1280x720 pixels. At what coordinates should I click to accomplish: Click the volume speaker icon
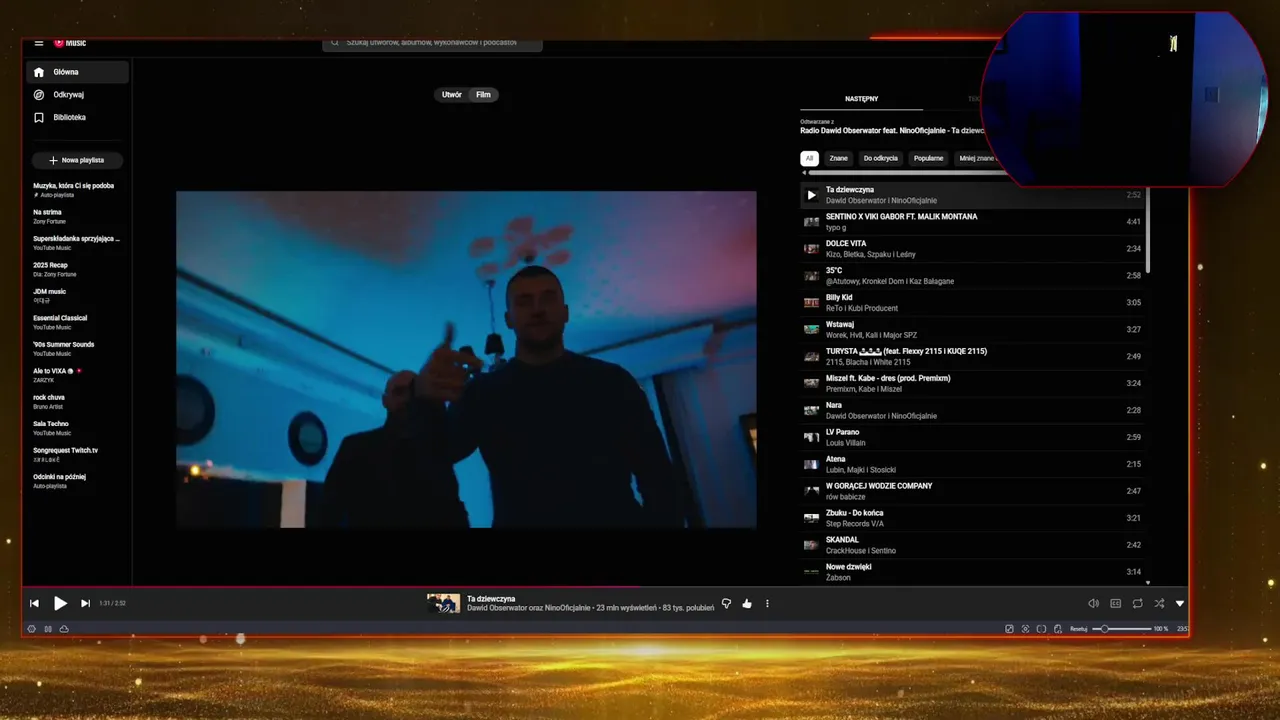pyautogui.click(x=1093, y=604)
